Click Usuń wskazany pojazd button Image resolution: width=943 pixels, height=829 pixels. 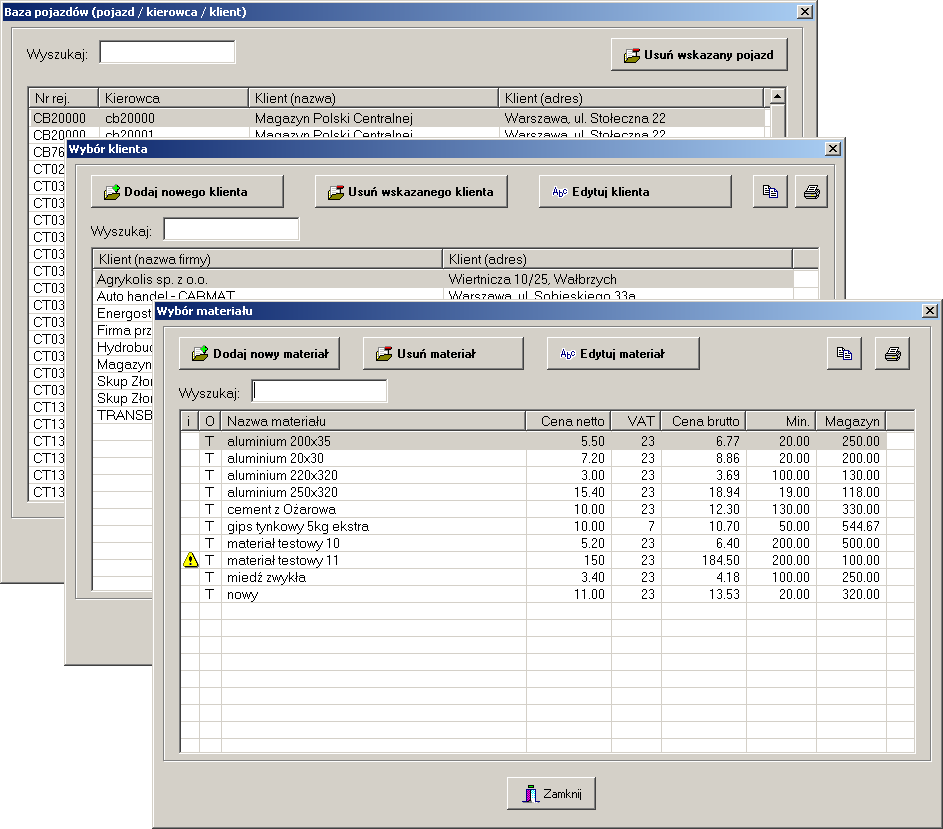coord(699,55)
